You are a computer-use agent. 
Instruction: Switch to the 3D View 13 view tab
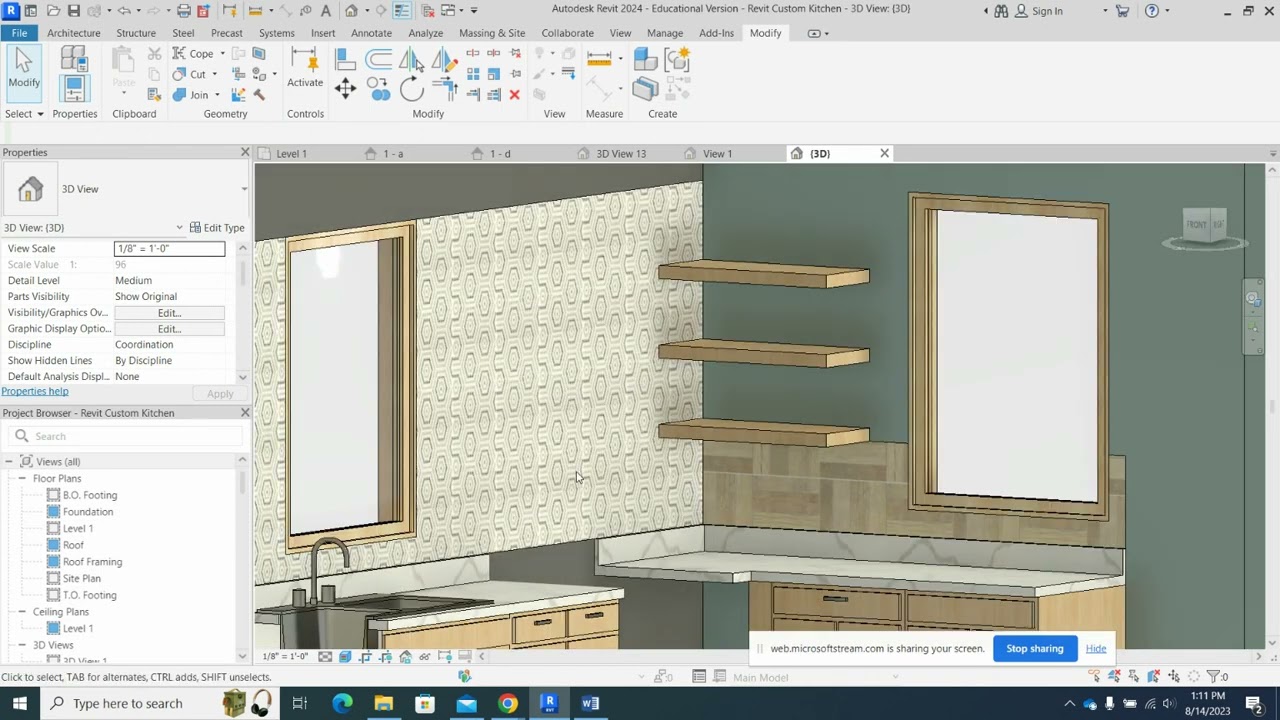(x=621, y=154)
